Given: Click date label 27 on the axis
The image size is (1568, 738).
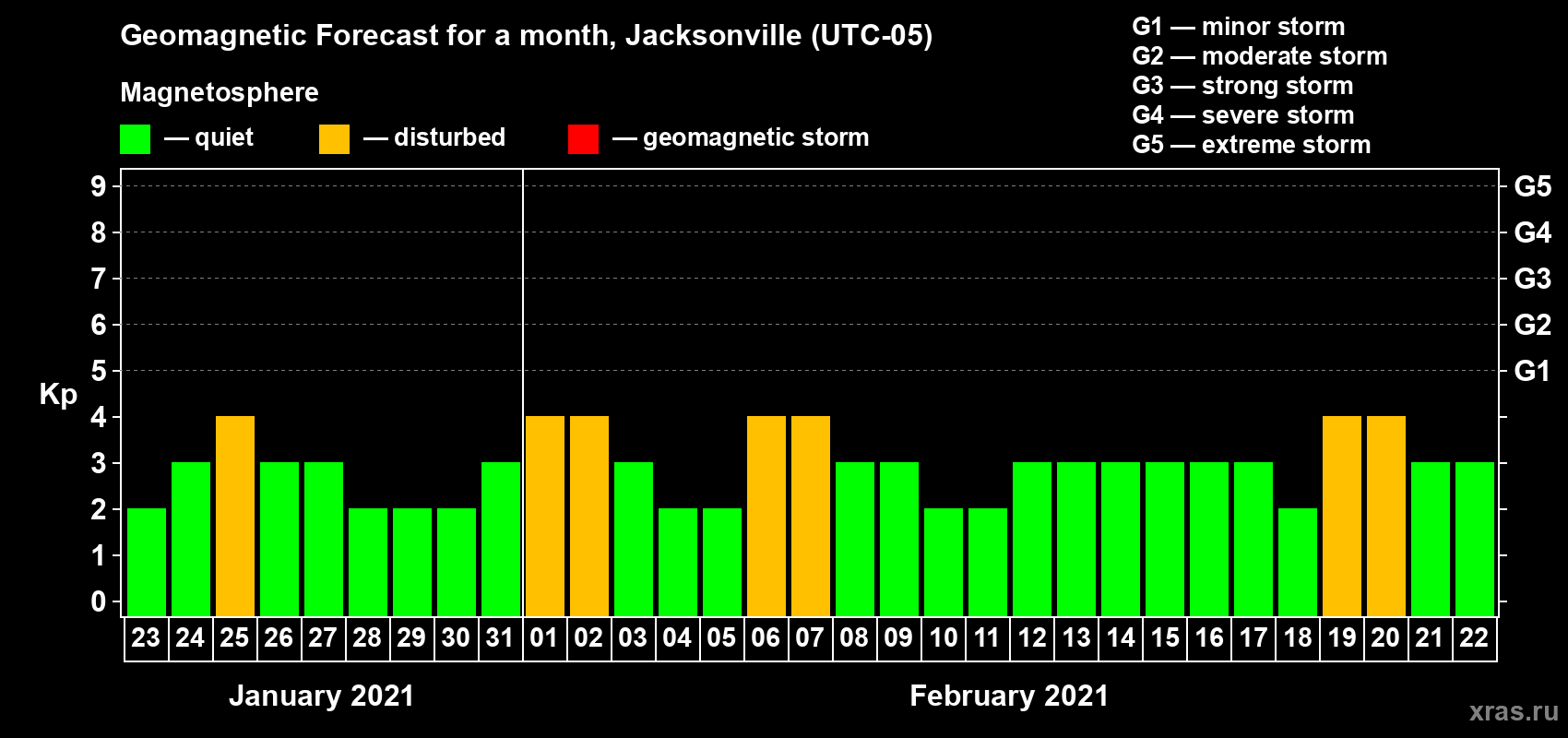Looking at the screenshot, I should (x=323, y=637).
